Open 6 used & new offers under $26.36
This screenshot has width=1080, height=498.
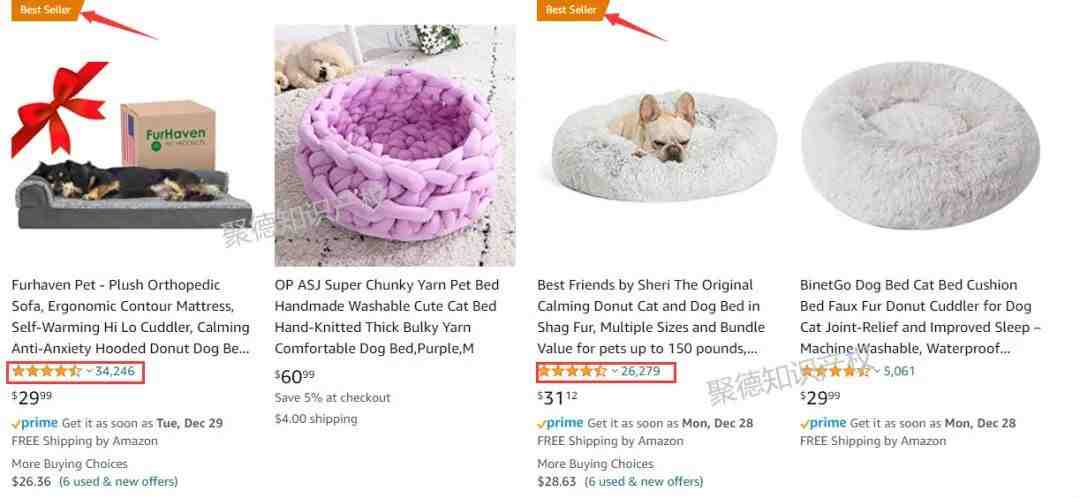[118, 481]
